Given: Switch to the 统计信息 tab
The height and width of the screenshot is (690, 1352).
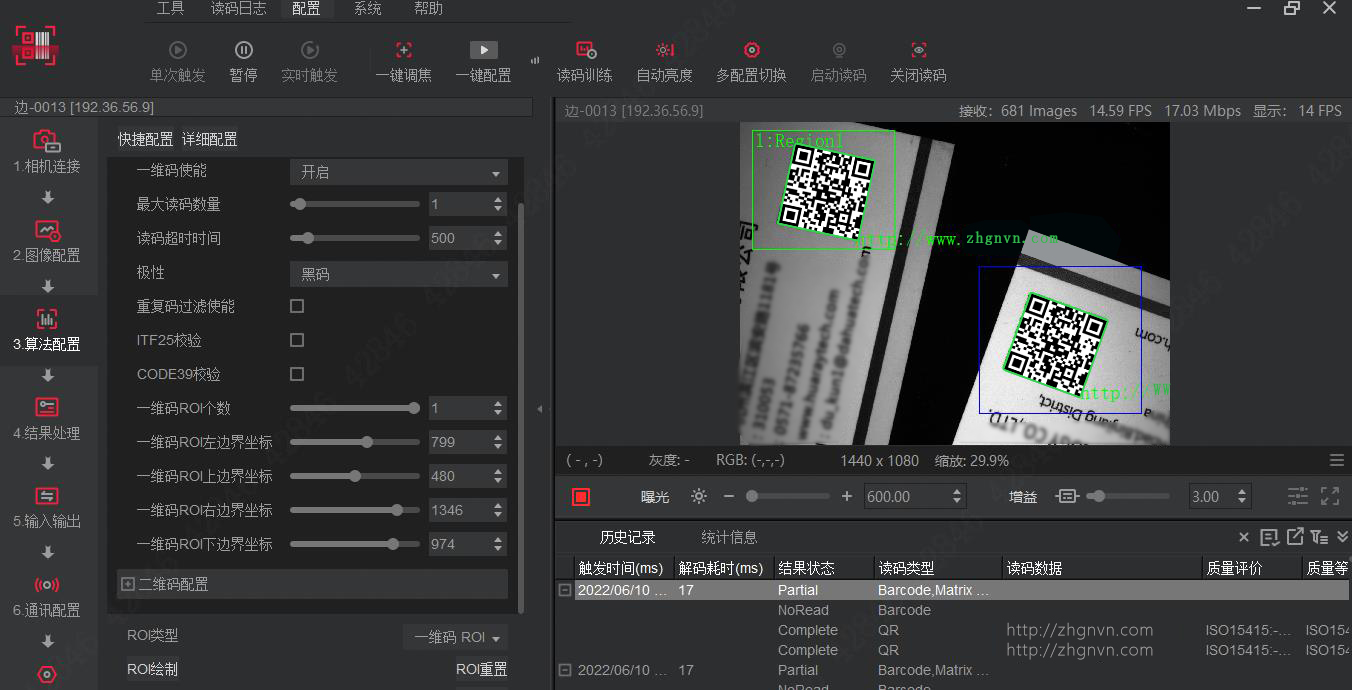Looking at the screenshot, I should point(729,538).
